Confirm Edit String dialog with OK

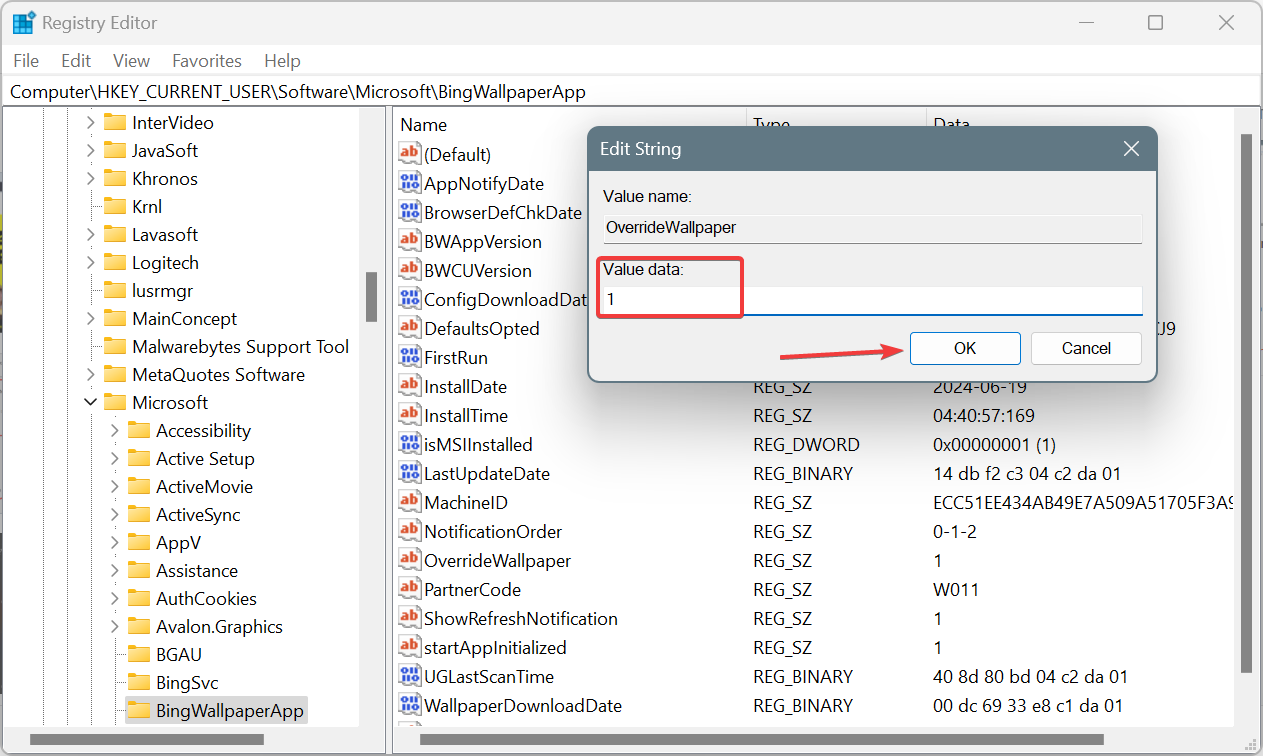click(x=965, y=348)
